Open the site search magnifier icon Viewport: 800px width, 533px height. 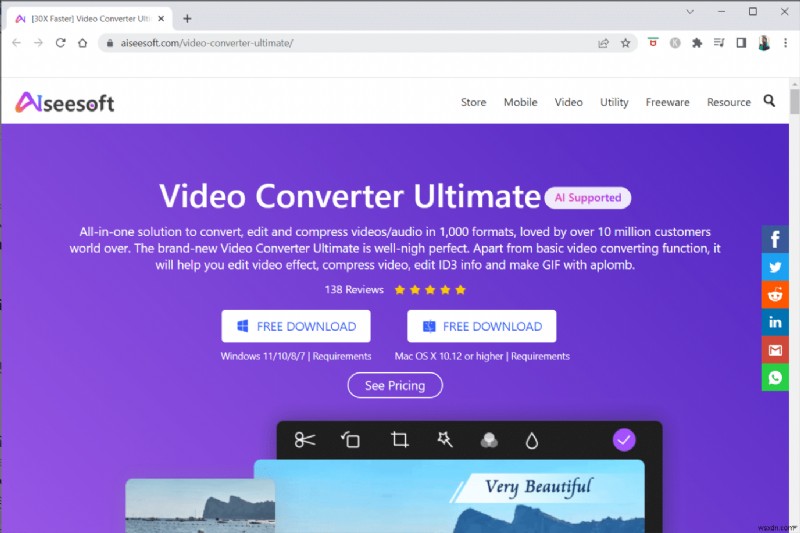(x=769, y=101)
